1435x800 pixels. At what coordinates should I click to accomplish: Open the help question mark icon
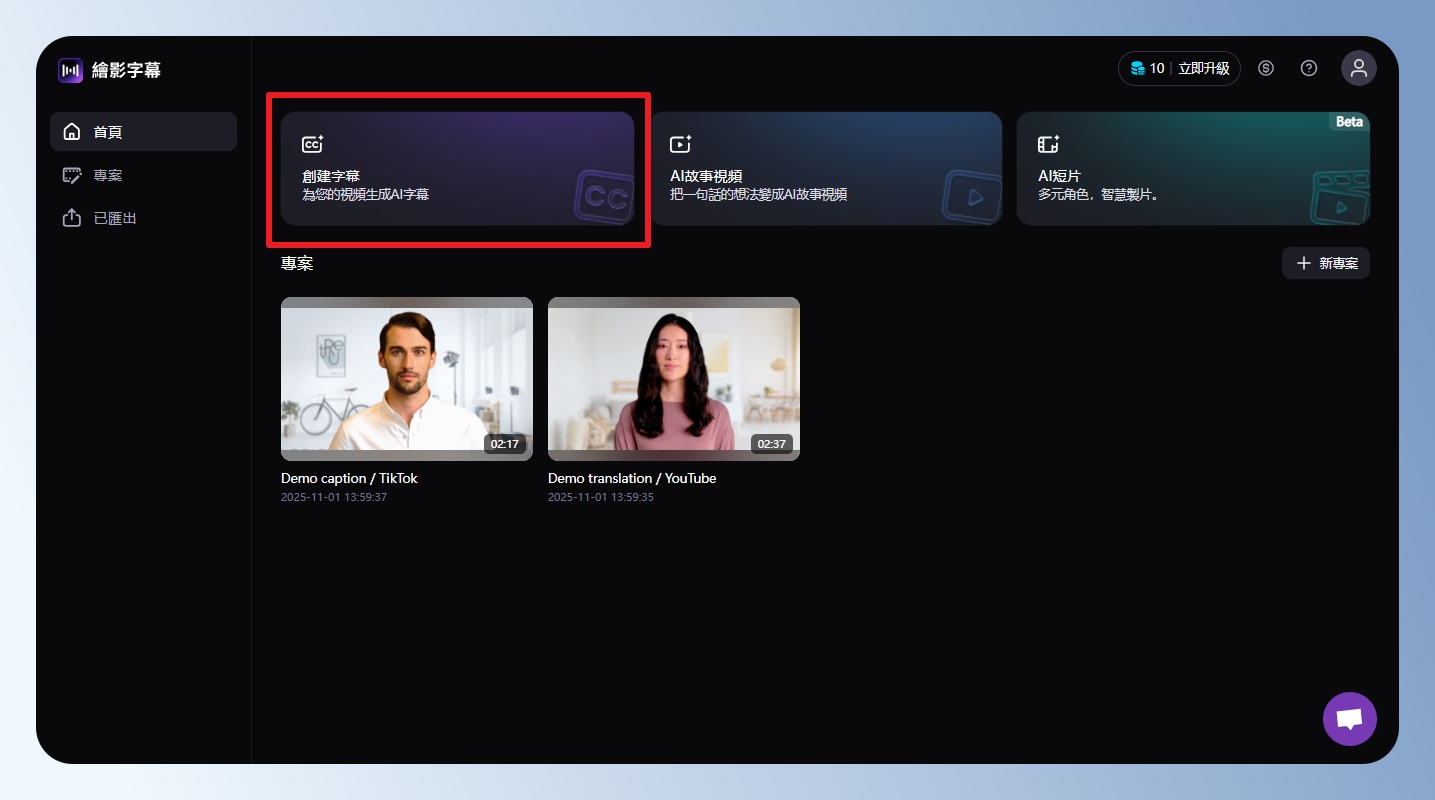pyautogui.click(x=1309, y=69)
